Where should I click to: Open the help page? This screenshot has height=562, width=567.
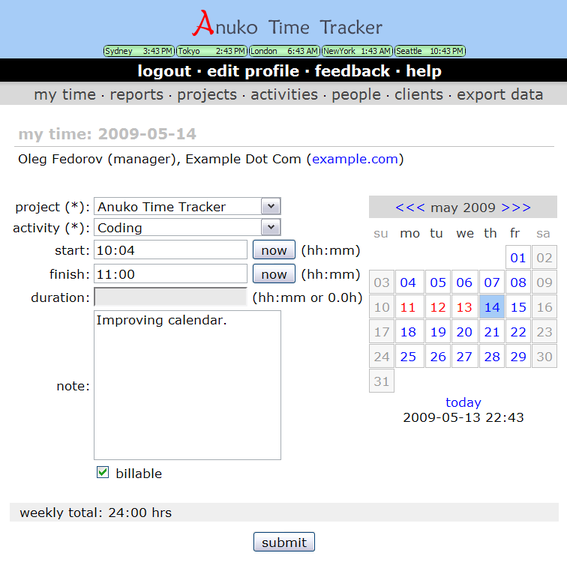pos(424,71)
